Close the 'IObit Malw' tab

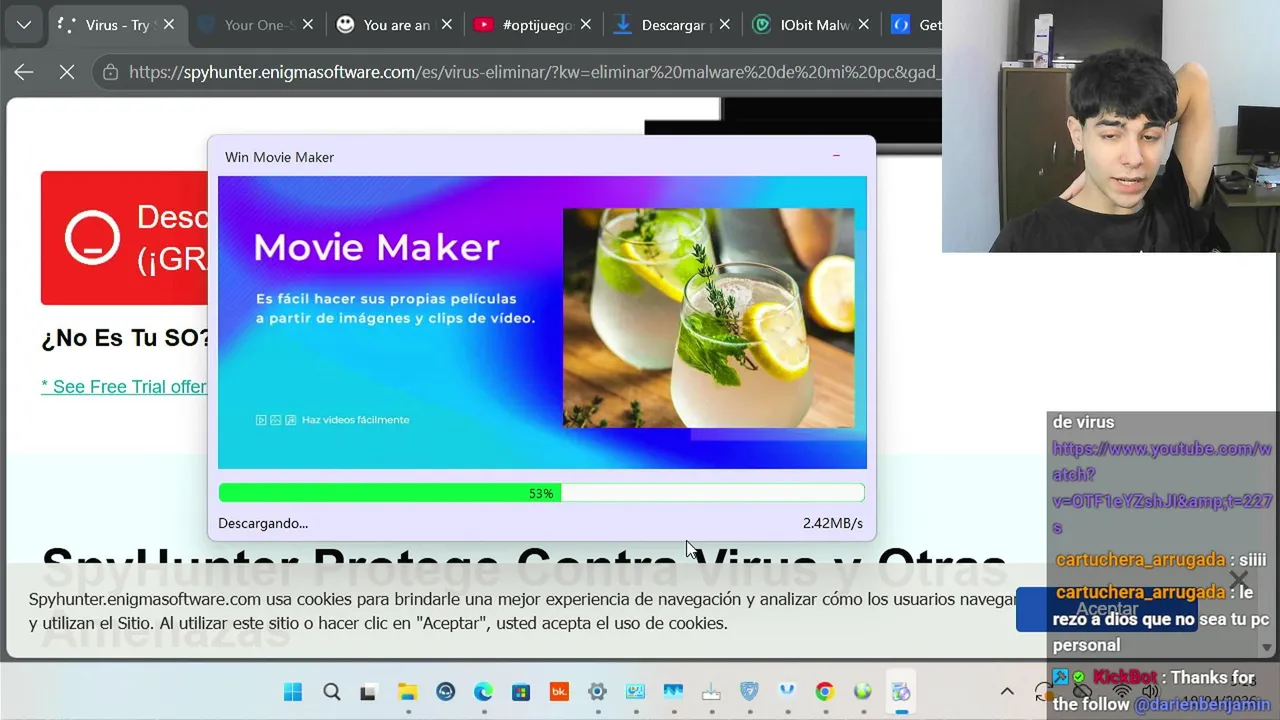coord(863,25)
